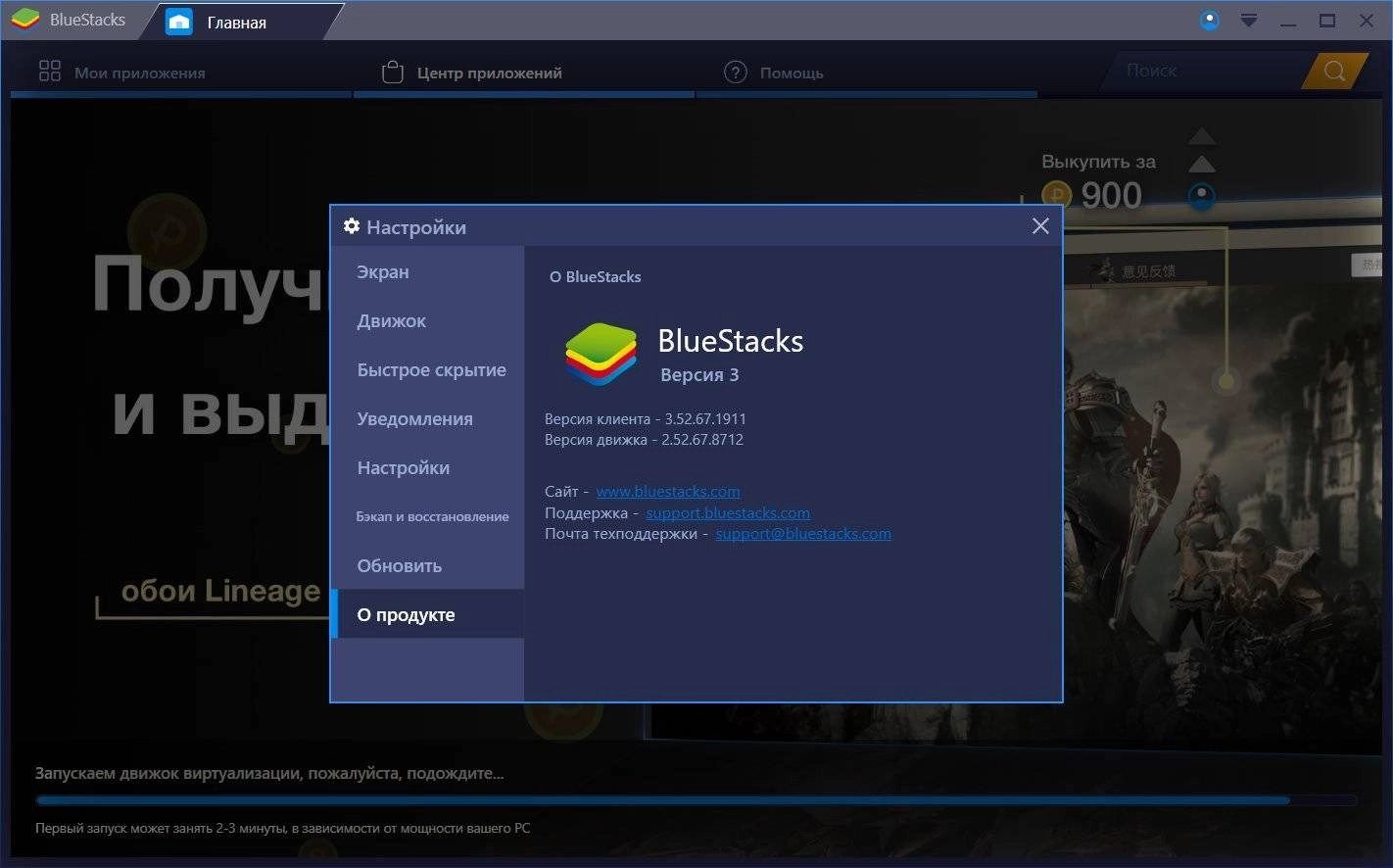Click the Выкупить за label

pos(1098,162)
